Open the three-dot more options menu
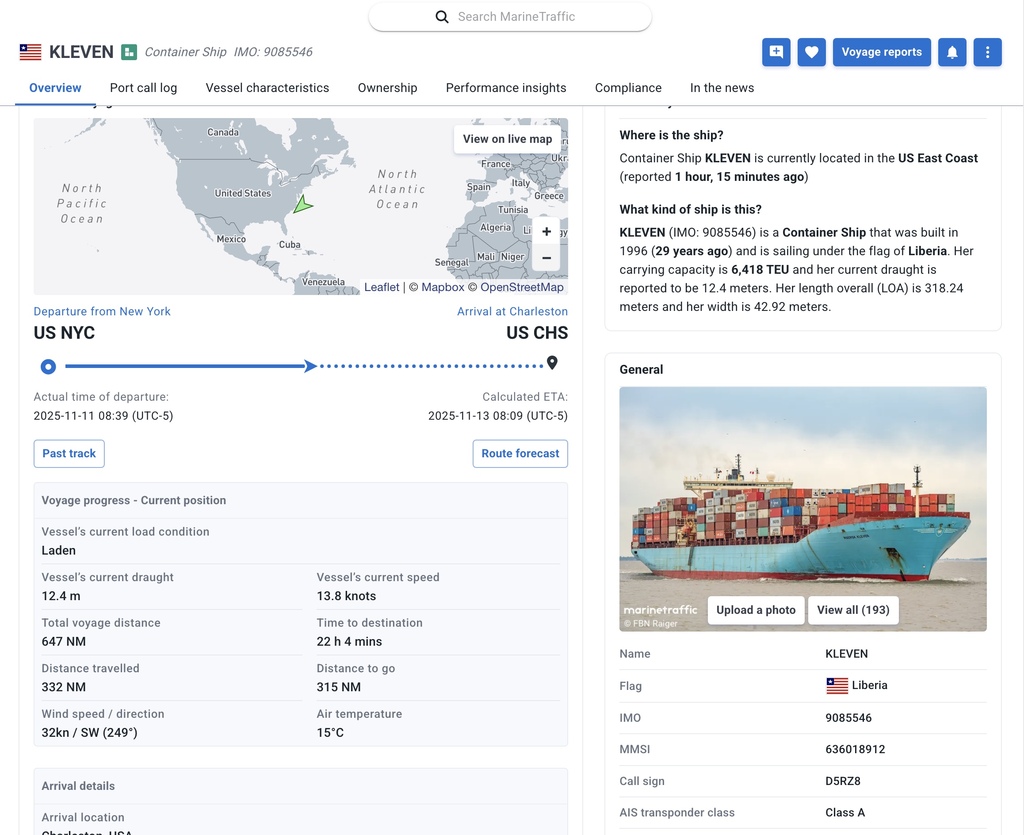The height and width of the screenshot is (835, 1024). (x=987, y=52)
